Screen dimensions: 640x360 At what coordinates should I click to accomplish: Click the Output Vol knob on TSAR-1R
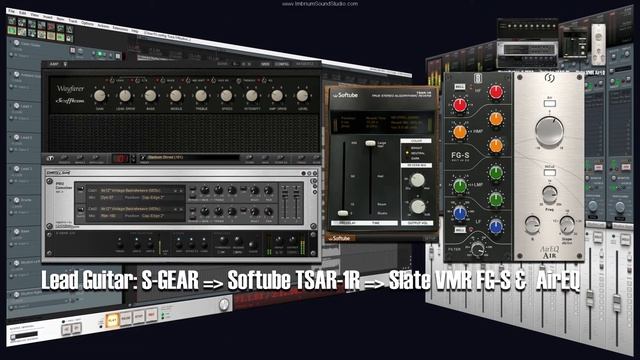pyautogui.click(x=418, y=207)
